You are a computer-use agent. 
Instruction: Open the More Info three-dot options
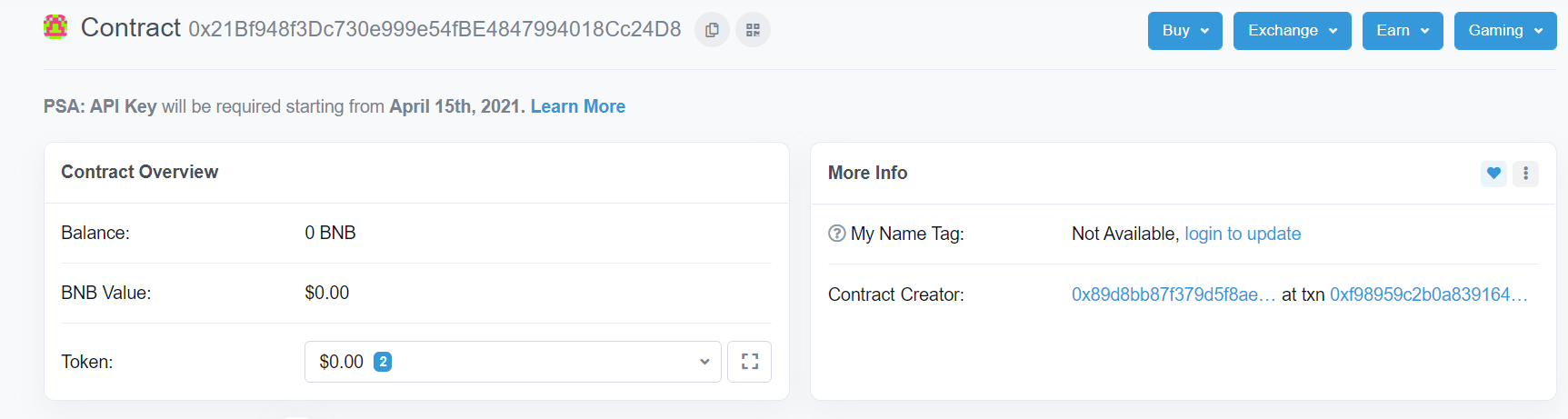[x=1525, y=173]
